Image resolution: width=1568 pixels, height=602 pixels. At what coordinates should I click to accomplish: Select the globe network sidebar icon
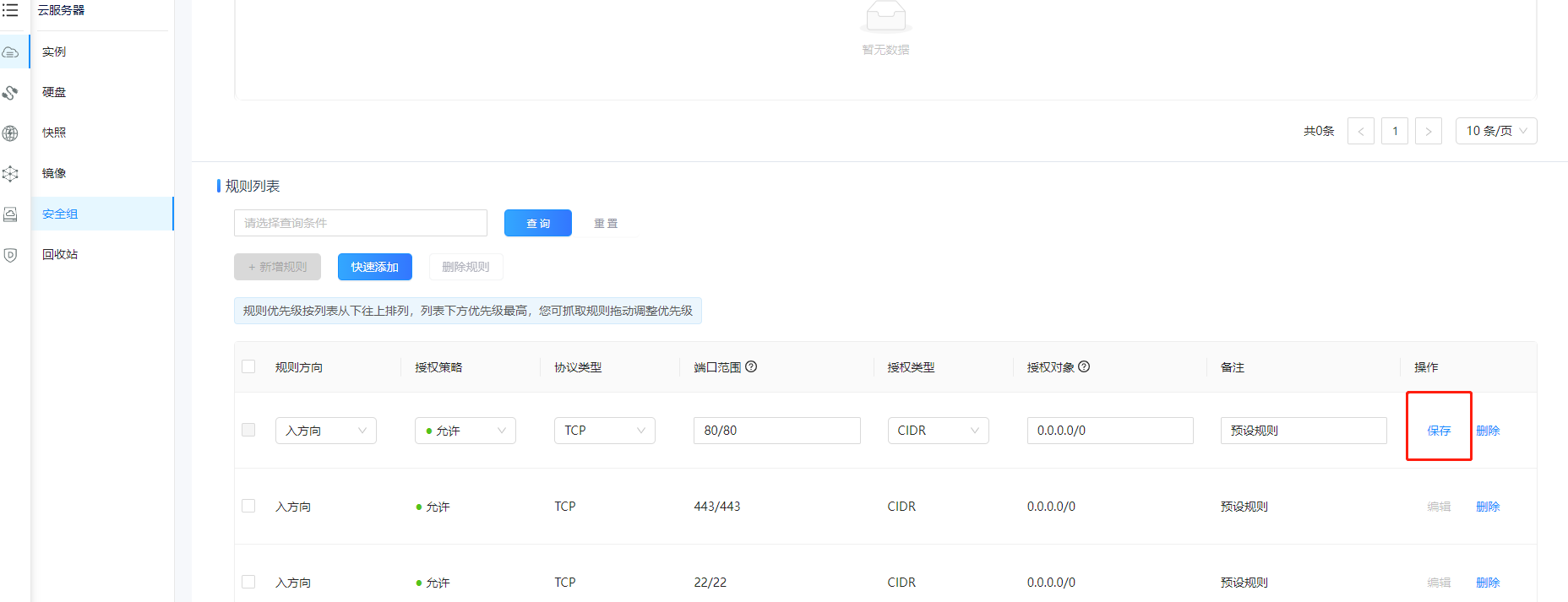(x=10, y=133)
